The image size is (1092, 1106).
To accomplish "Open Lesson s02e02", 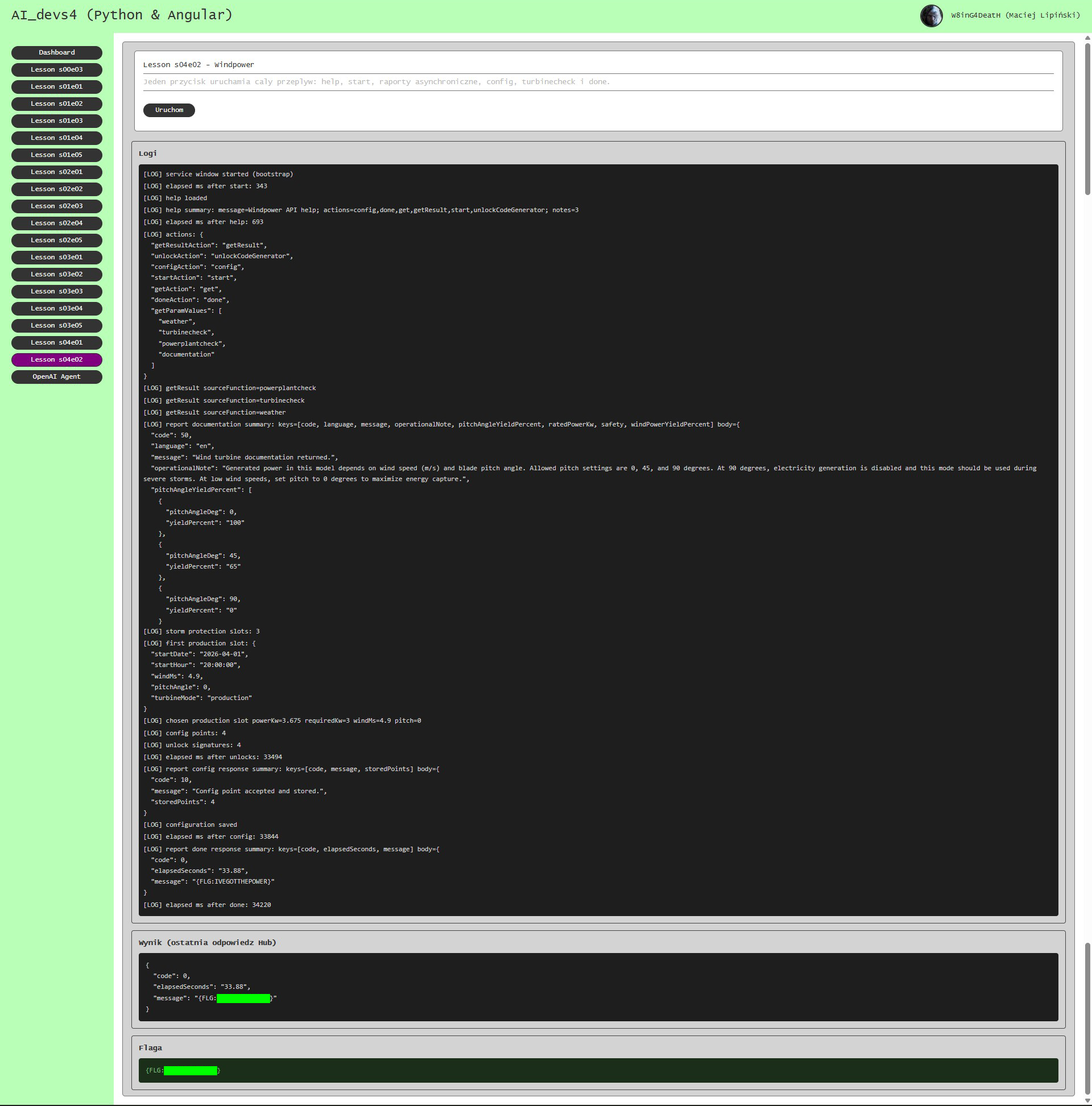I will (x=57, y=189).
